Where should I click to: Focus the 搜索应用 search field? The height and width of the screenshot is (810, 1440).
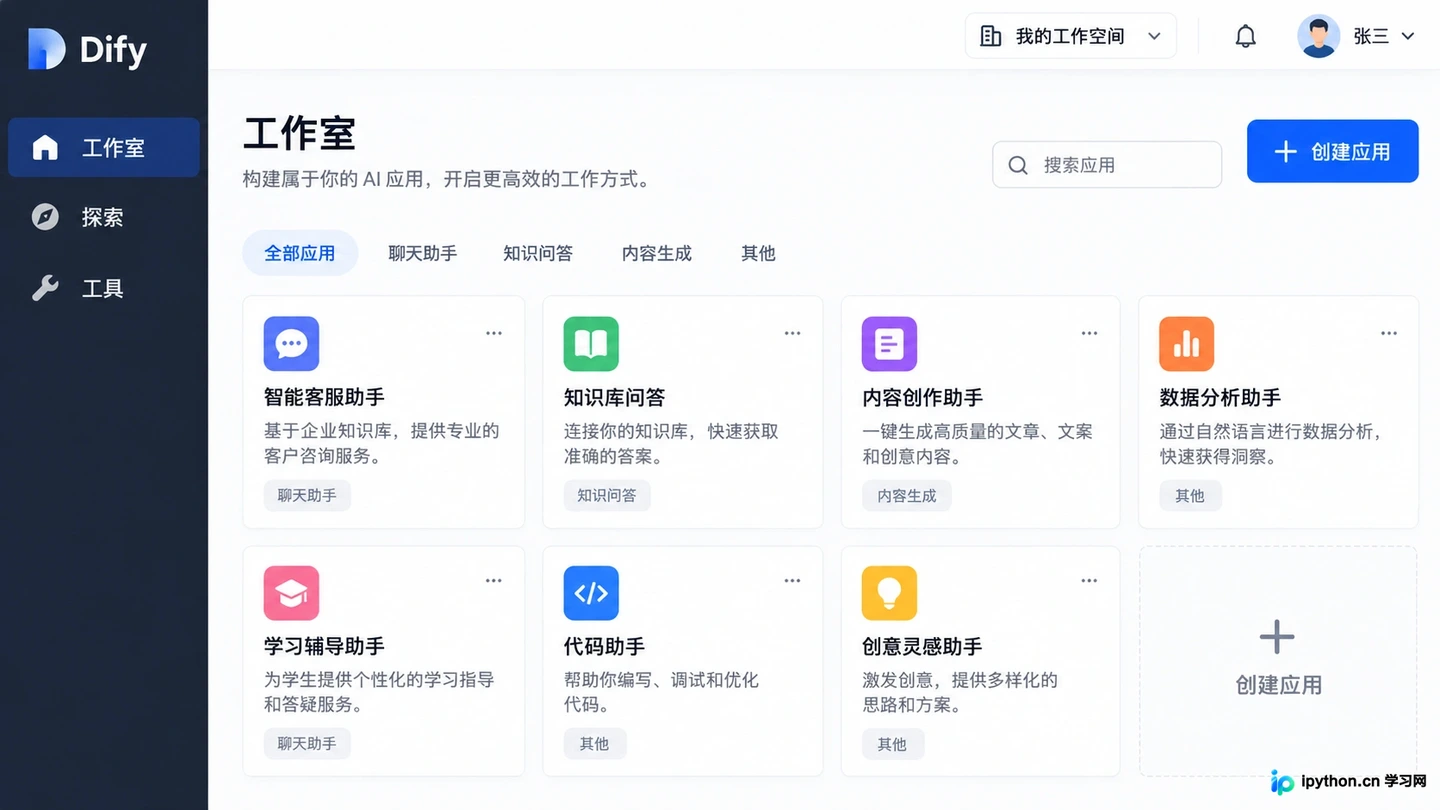pos(1107,165)
